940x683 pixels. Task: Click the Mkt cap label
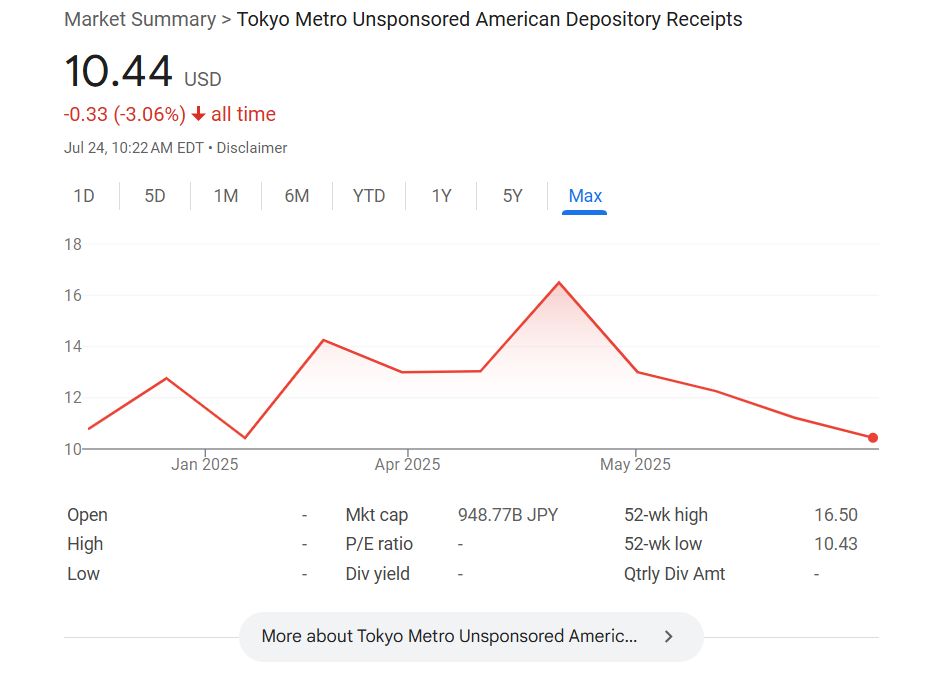point(376,514)
